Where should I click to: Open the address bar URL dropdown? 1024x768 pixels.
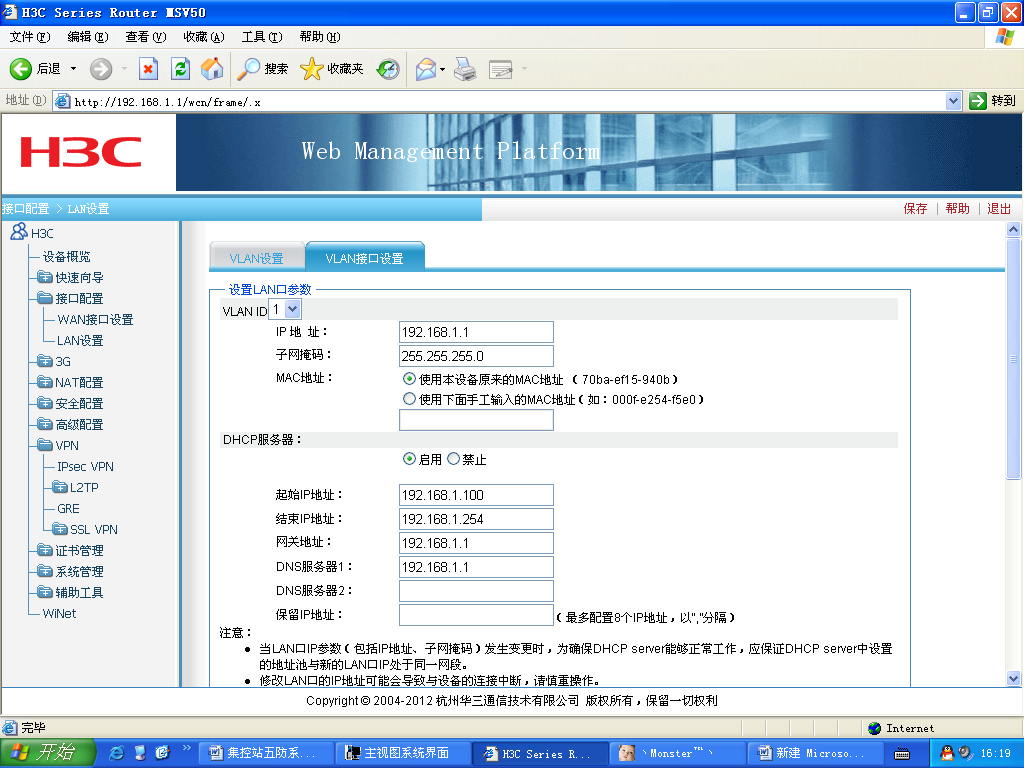pyautogui.click(x=953, y=101)
